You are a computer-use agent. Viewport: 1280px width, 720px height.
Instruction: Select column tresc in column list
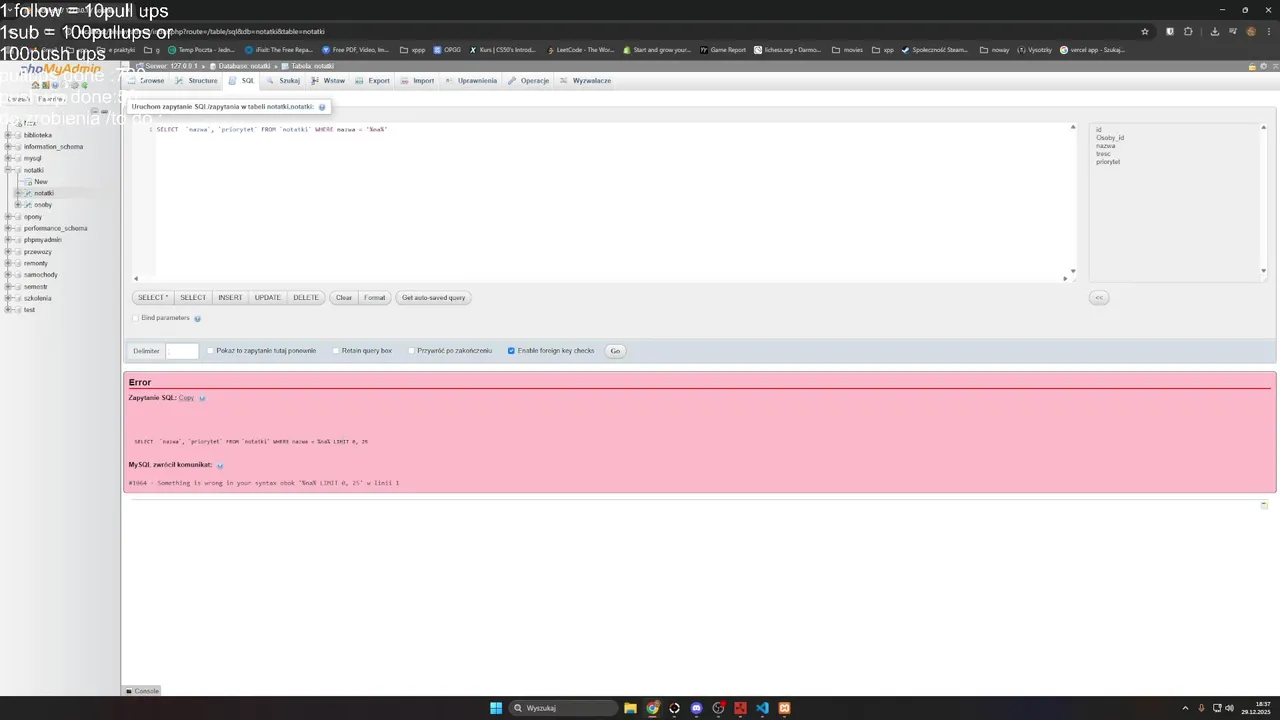(1103, 154)
